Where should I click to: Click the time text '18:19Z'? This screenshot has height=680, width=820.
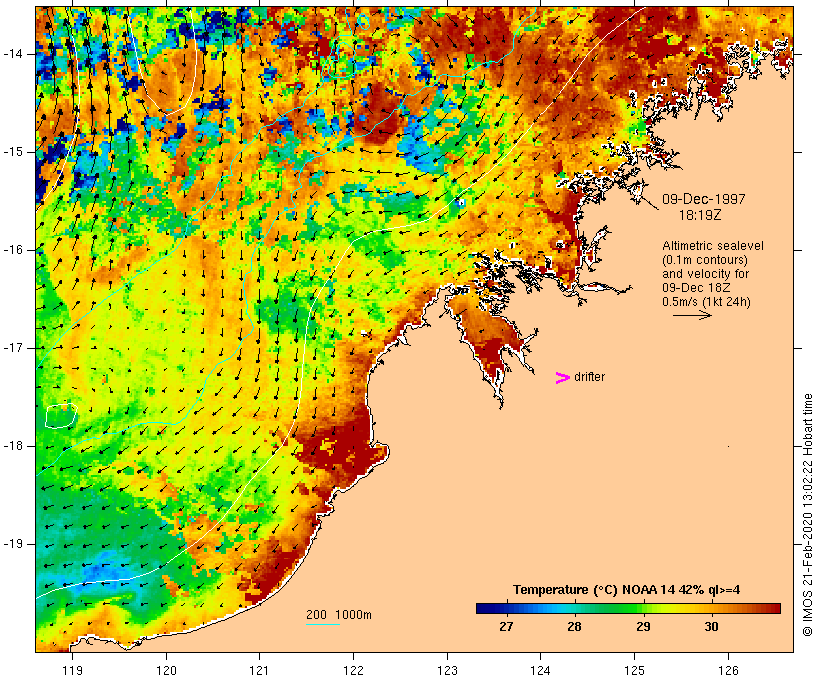click(700, 214)
